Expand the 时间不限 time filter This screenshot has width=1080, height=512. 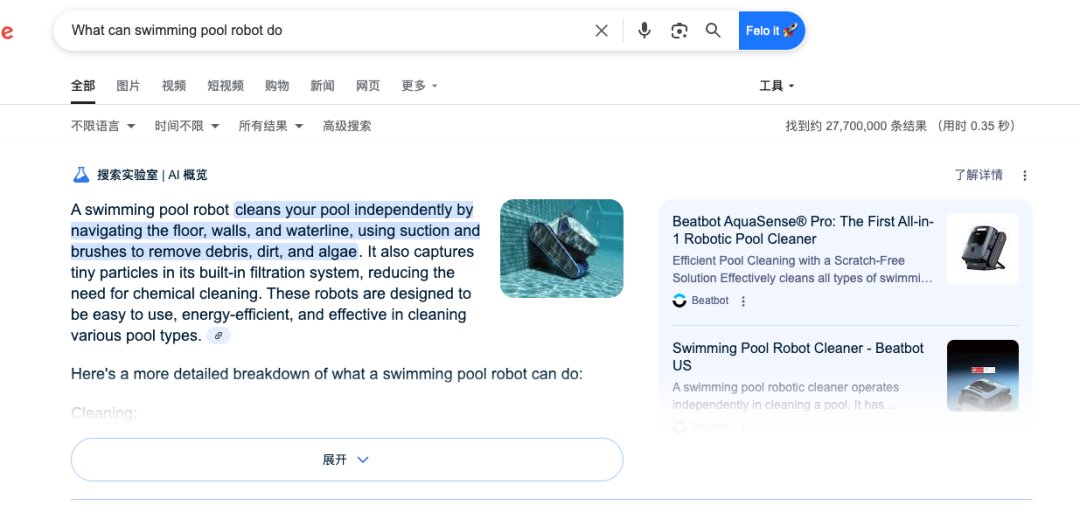pyautogui.click(x=187, y=126)
